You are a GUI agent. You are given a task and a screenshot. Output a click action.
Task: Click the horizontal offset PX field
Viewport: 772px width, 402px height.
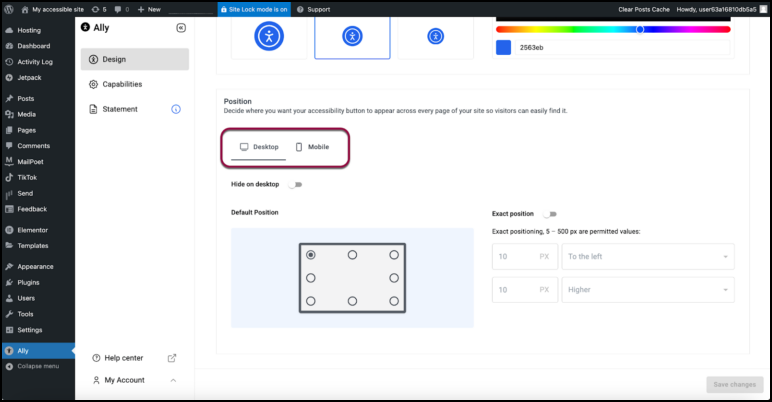(x=525, y=257)
